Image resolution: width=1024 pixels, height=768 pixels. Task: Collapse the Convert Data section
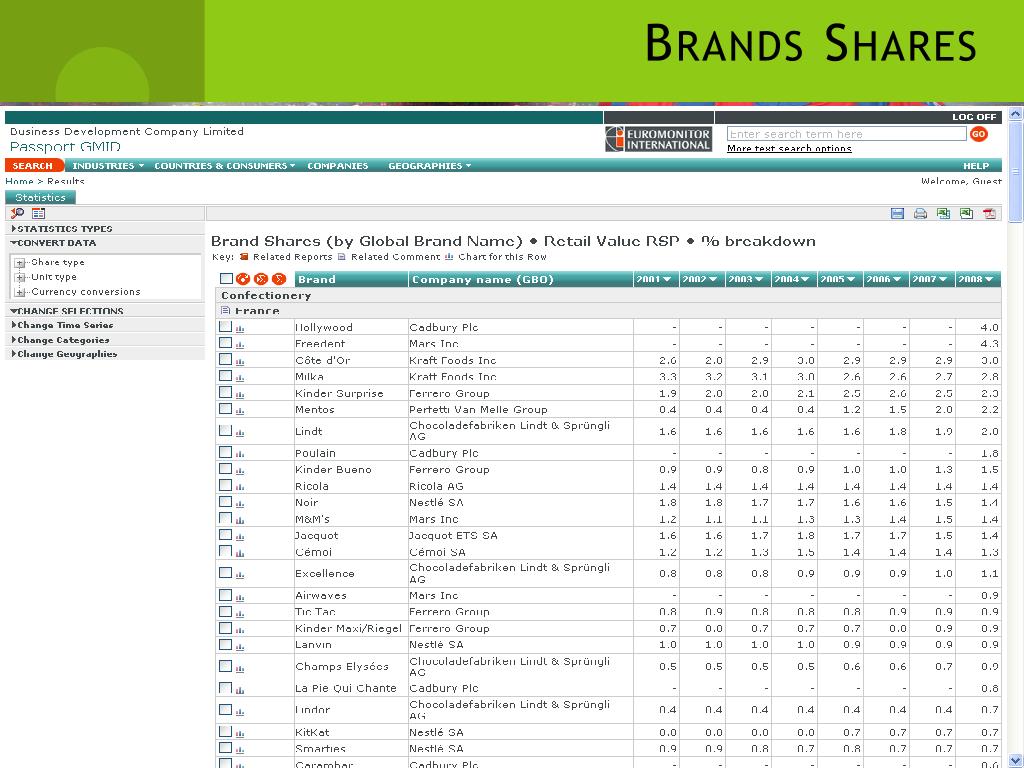54,243
